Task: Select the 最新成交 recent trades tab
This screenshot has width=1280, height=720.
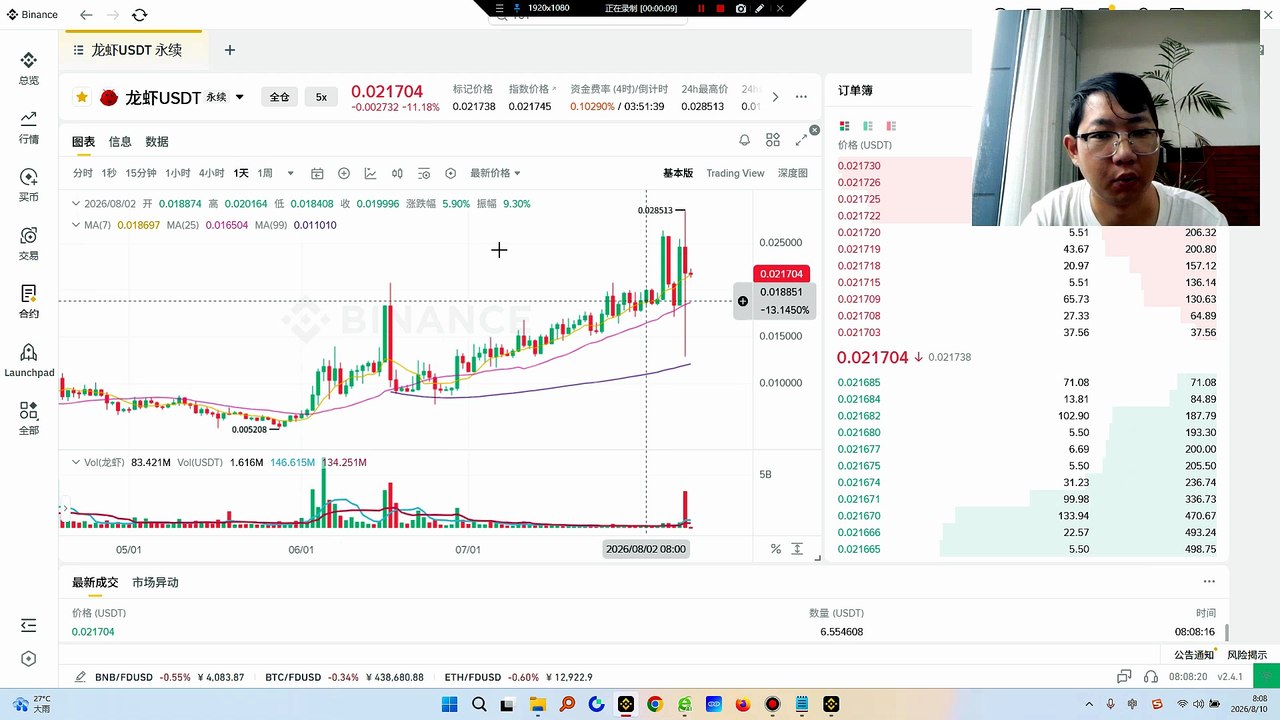Action: (95, 582)
